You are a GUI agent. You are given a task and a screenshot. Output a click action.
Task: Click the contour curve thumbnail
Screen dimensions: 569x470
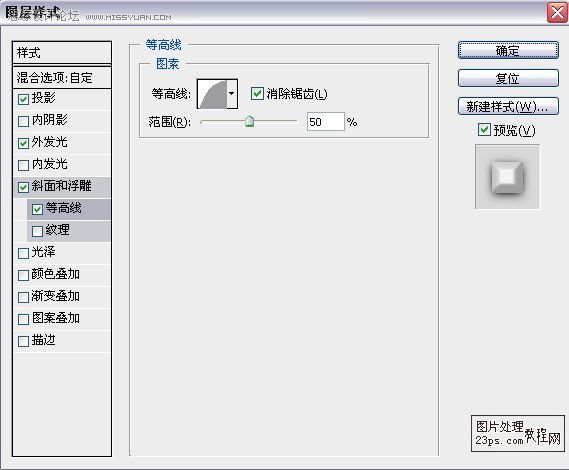pyautogui.click(x=212, y=94)
